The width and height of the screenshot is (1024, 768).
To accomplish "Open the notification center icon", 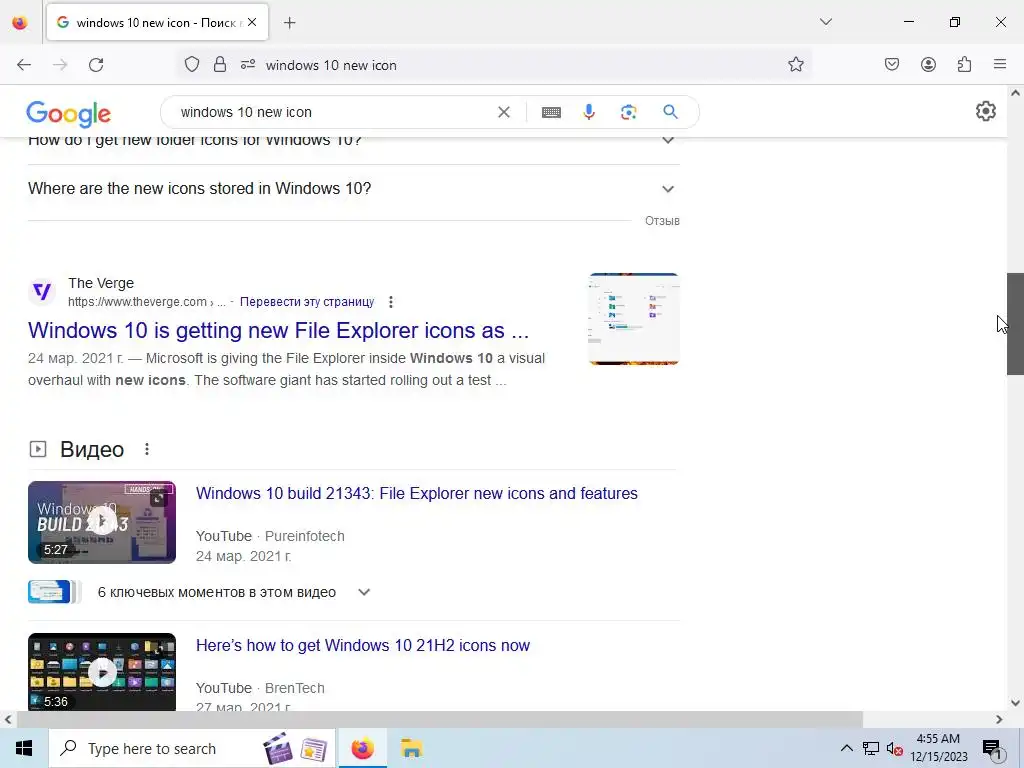I will coord(992,749).
